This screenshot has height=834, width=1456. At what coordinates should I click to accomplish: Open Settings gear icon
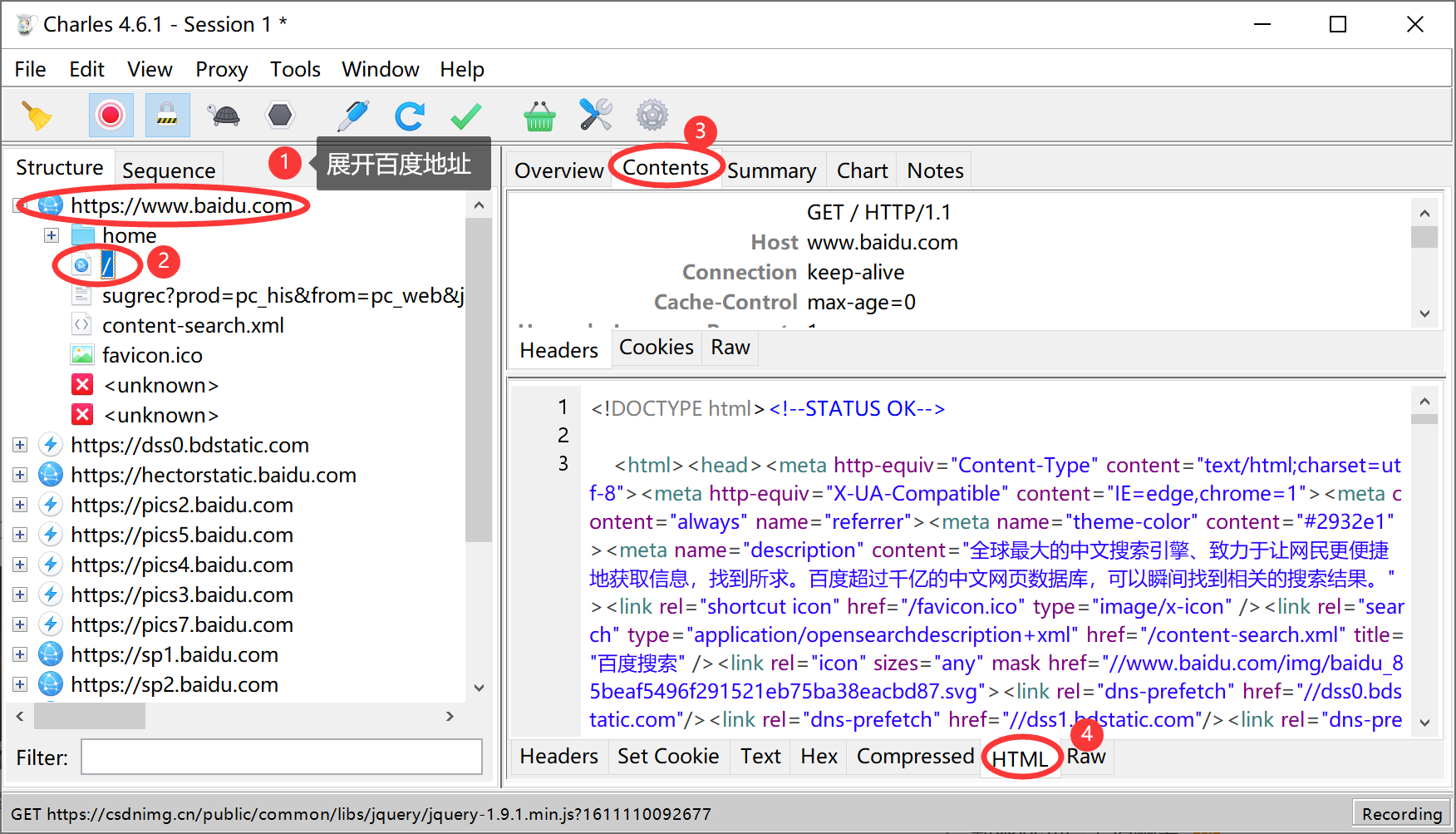[x=652, y=115]
